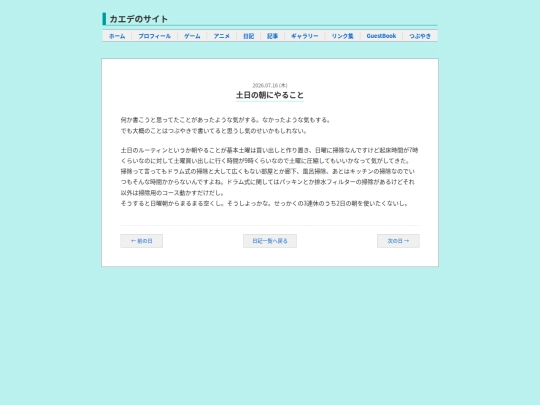Click the line starting でも大概のことはつぶやきで
Viewport: 540px width, 405px height.
point(214,131)
